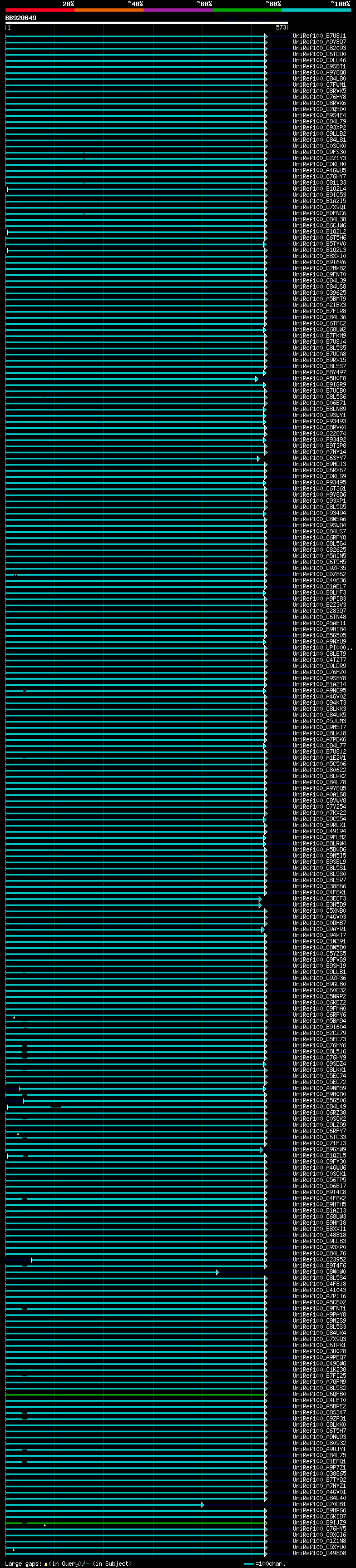Select hit UniRef100_B9S8Y8
Image resolution: width=356 pixels, height=1568 pixels.
(319, 678)
